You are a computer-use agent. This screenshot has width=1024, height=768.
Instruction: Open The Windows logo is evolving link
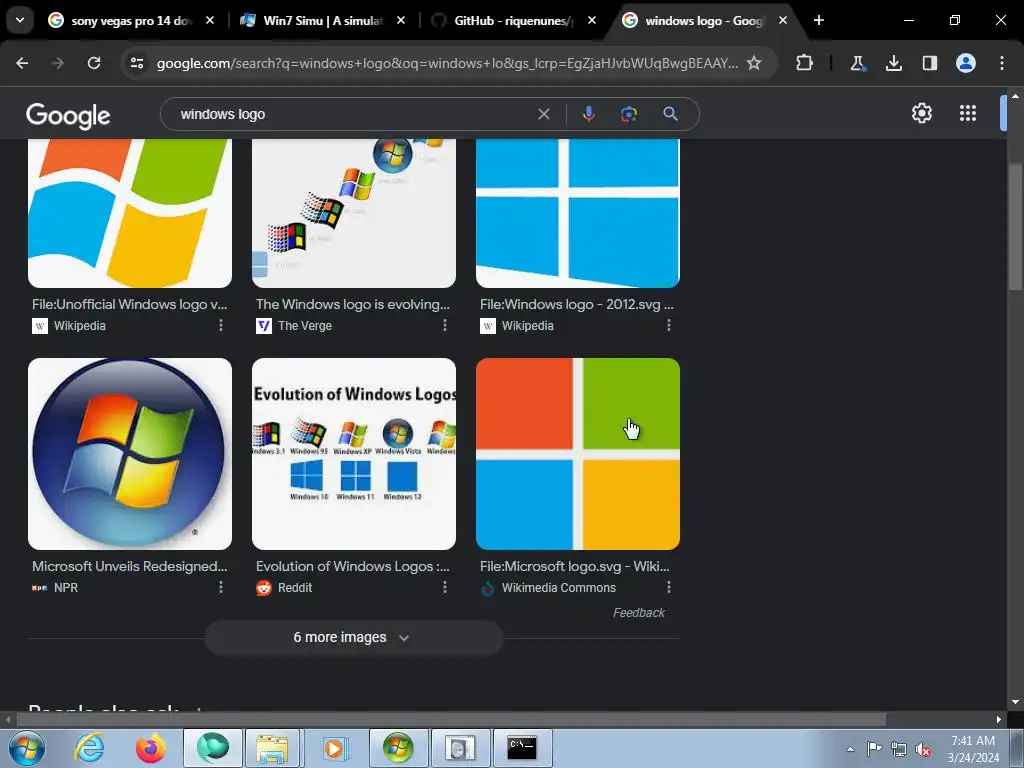tap(353, 304)
